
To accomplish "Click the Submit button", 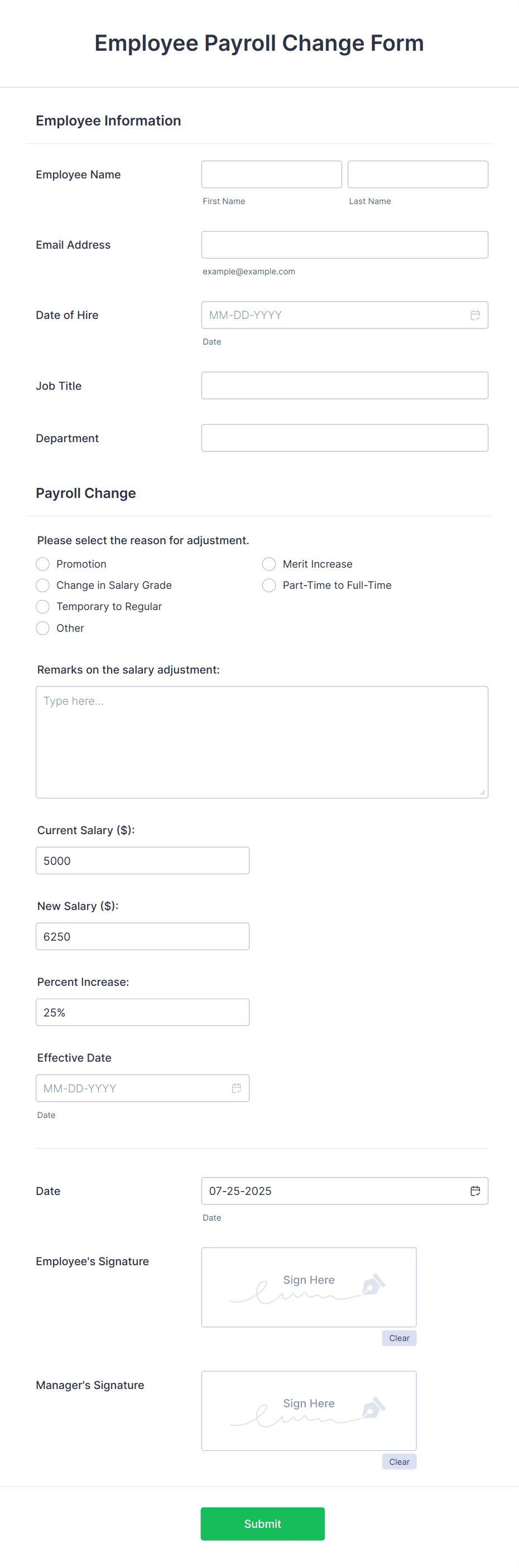I will point(262,1523).
